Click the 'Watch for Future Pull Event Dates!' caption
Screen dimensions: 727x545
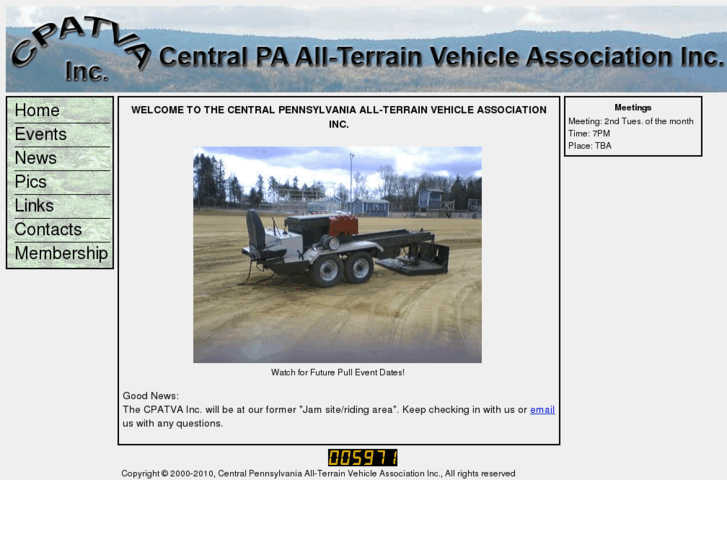[338, 372]
